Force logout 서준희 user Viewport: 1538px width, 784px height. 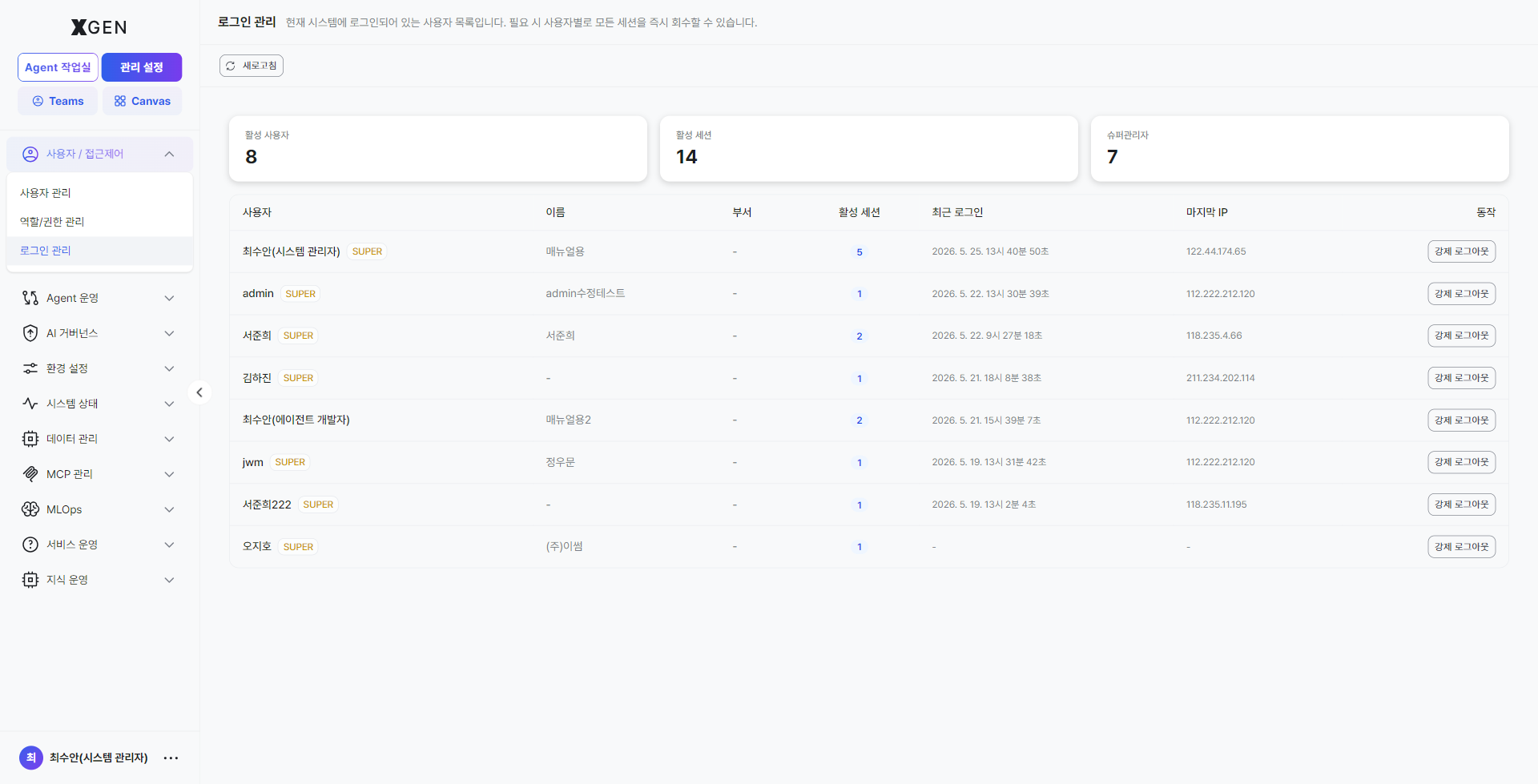click(x=1461, y=336)
